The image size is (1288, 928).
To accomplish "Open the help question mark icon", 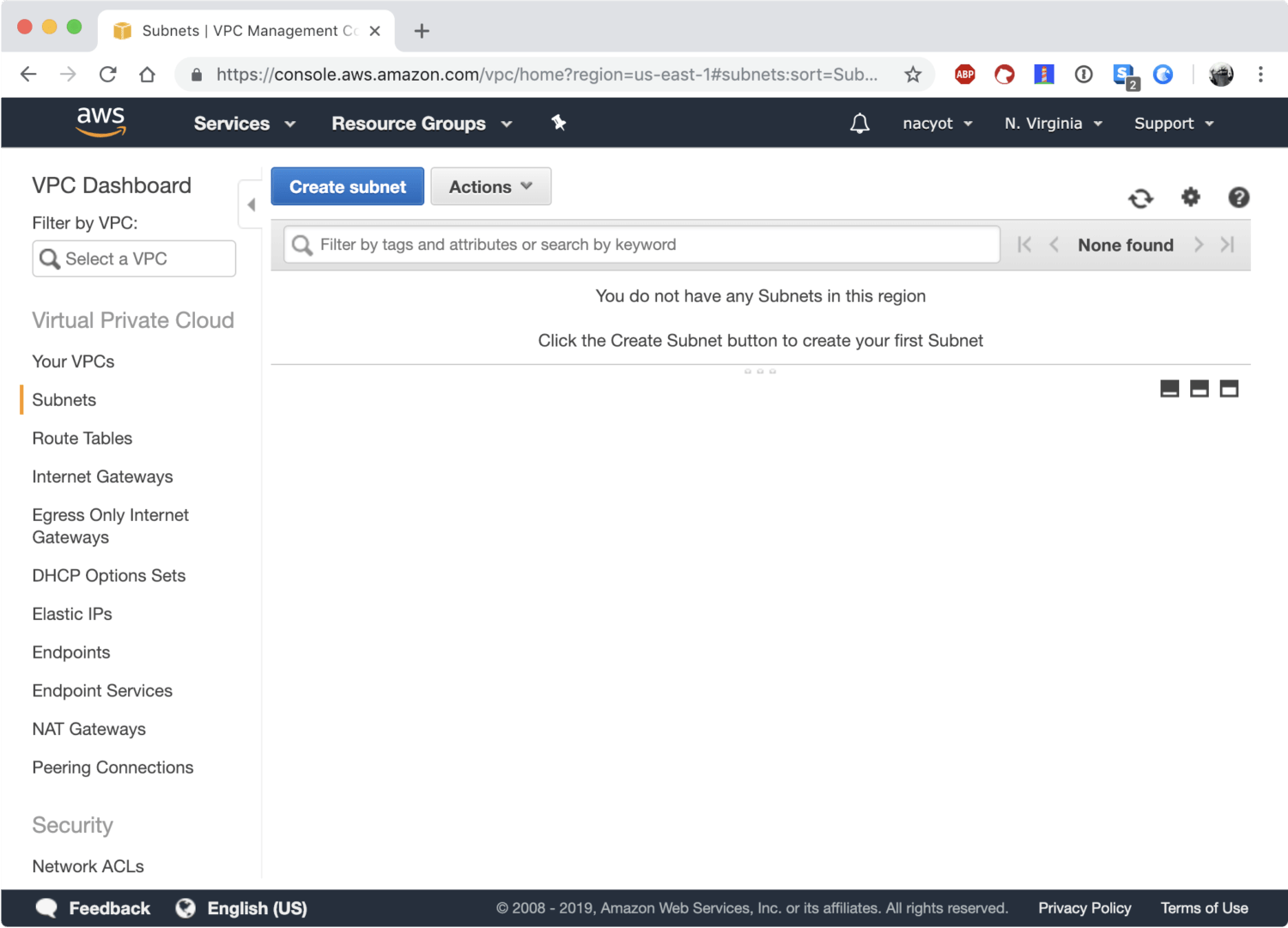I will (1238, 197).
